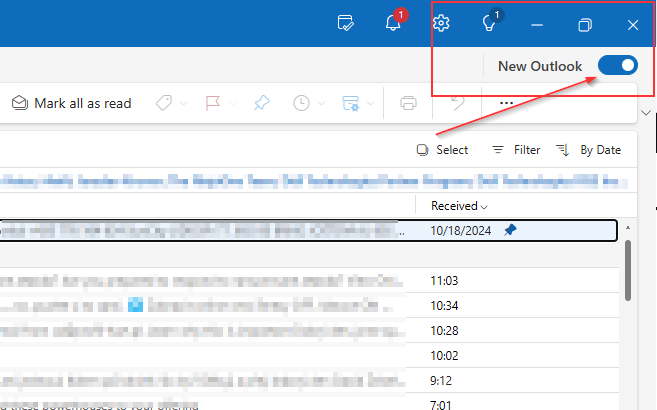Click the Select button

(442, 150)
